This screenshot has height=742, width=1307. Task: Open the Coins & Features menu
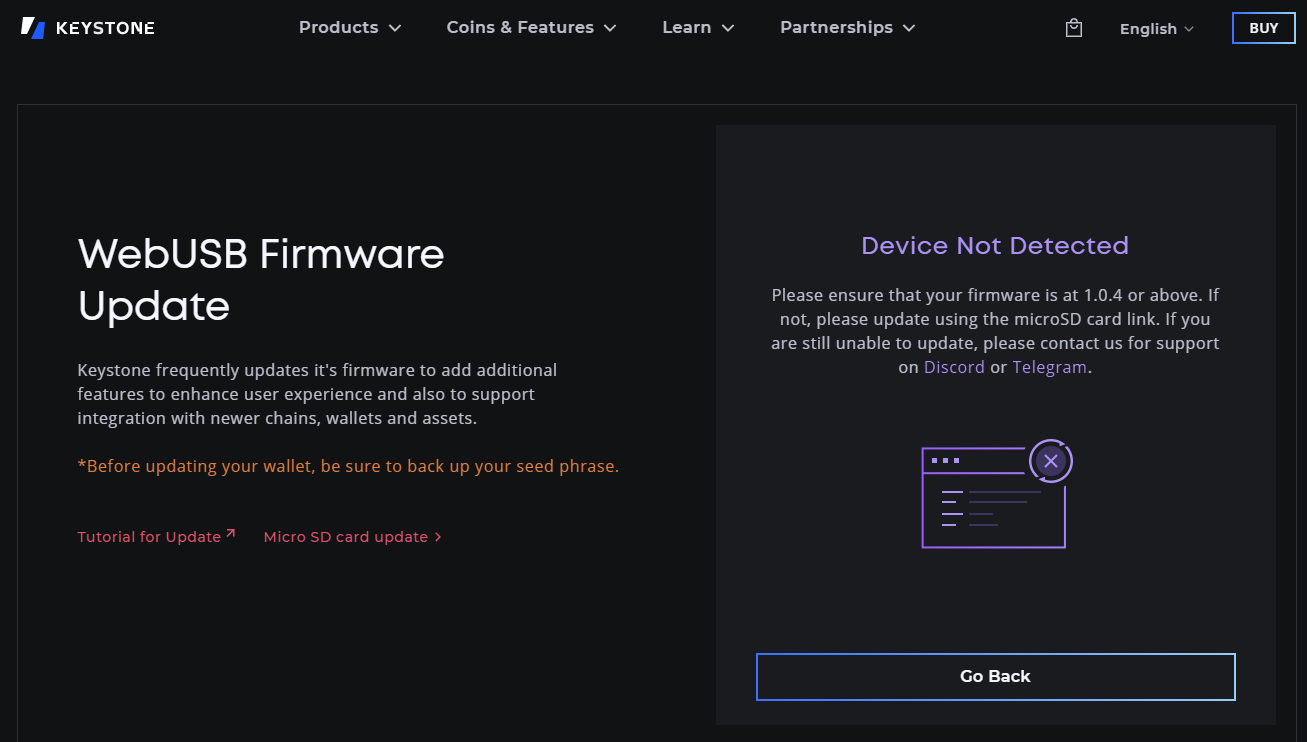coord(531,27)
